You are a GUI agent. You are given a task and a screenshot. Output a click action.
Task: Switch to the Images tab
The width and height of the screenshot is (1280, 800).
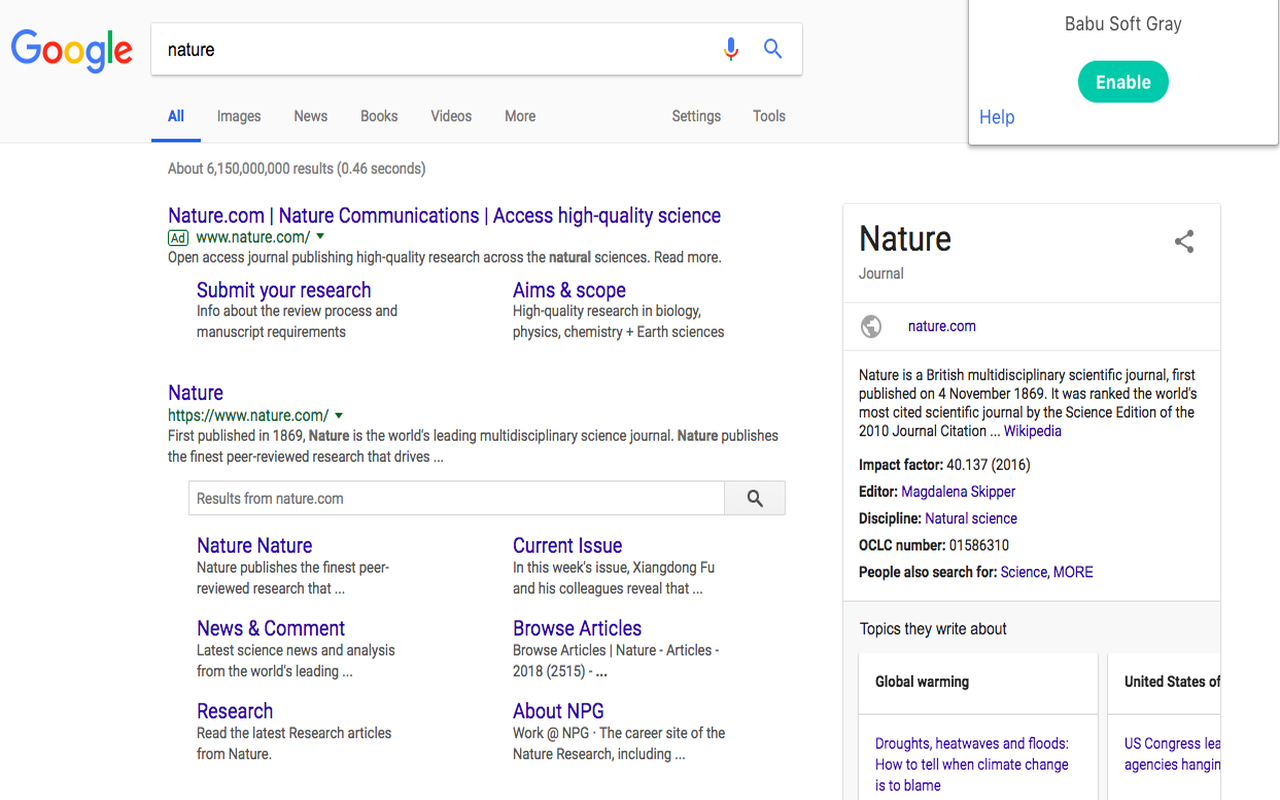coord(239,116)
